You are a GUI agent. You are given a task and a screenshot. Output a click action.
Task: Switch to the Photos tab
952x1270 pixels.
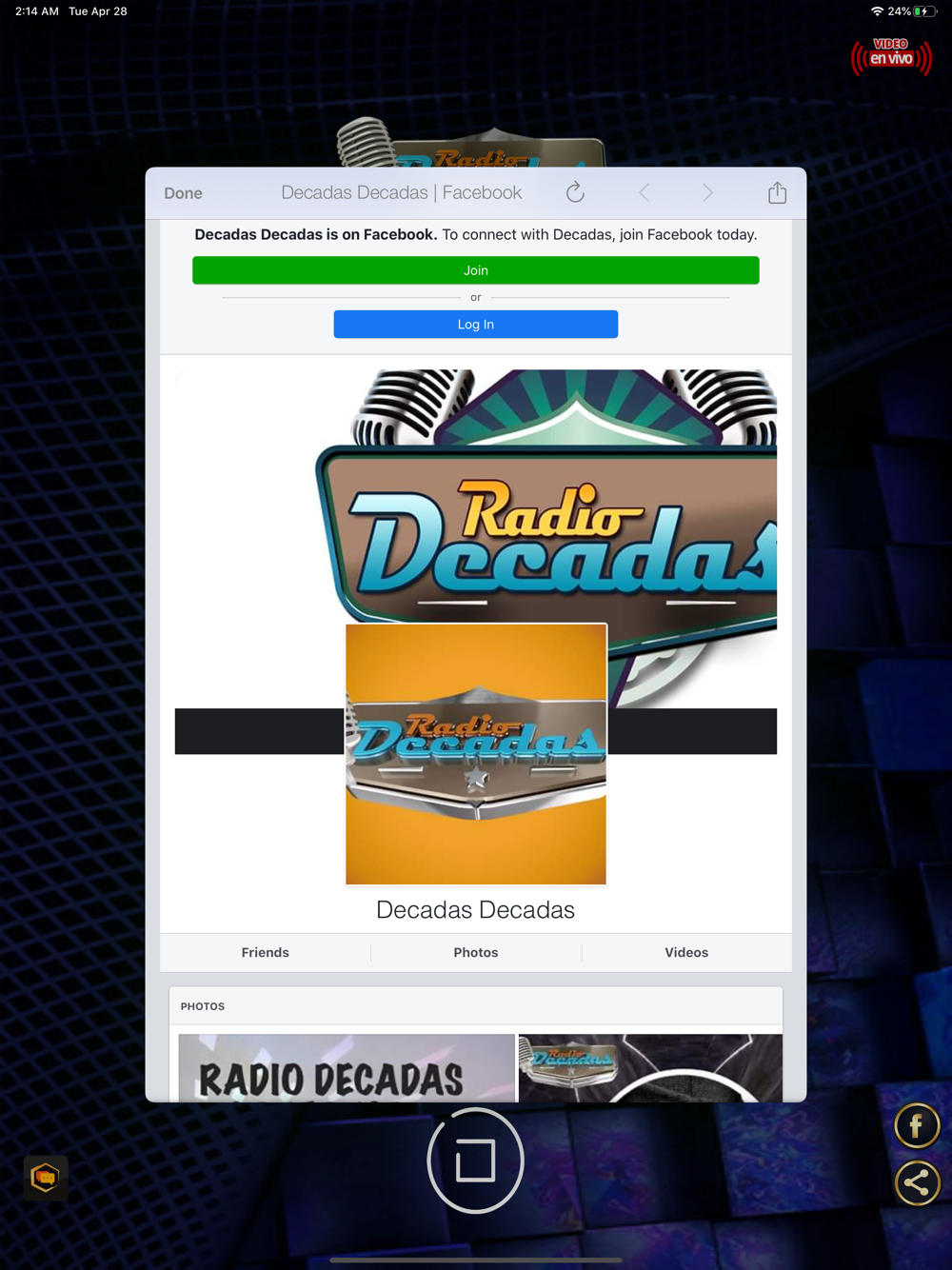(476, 952)
